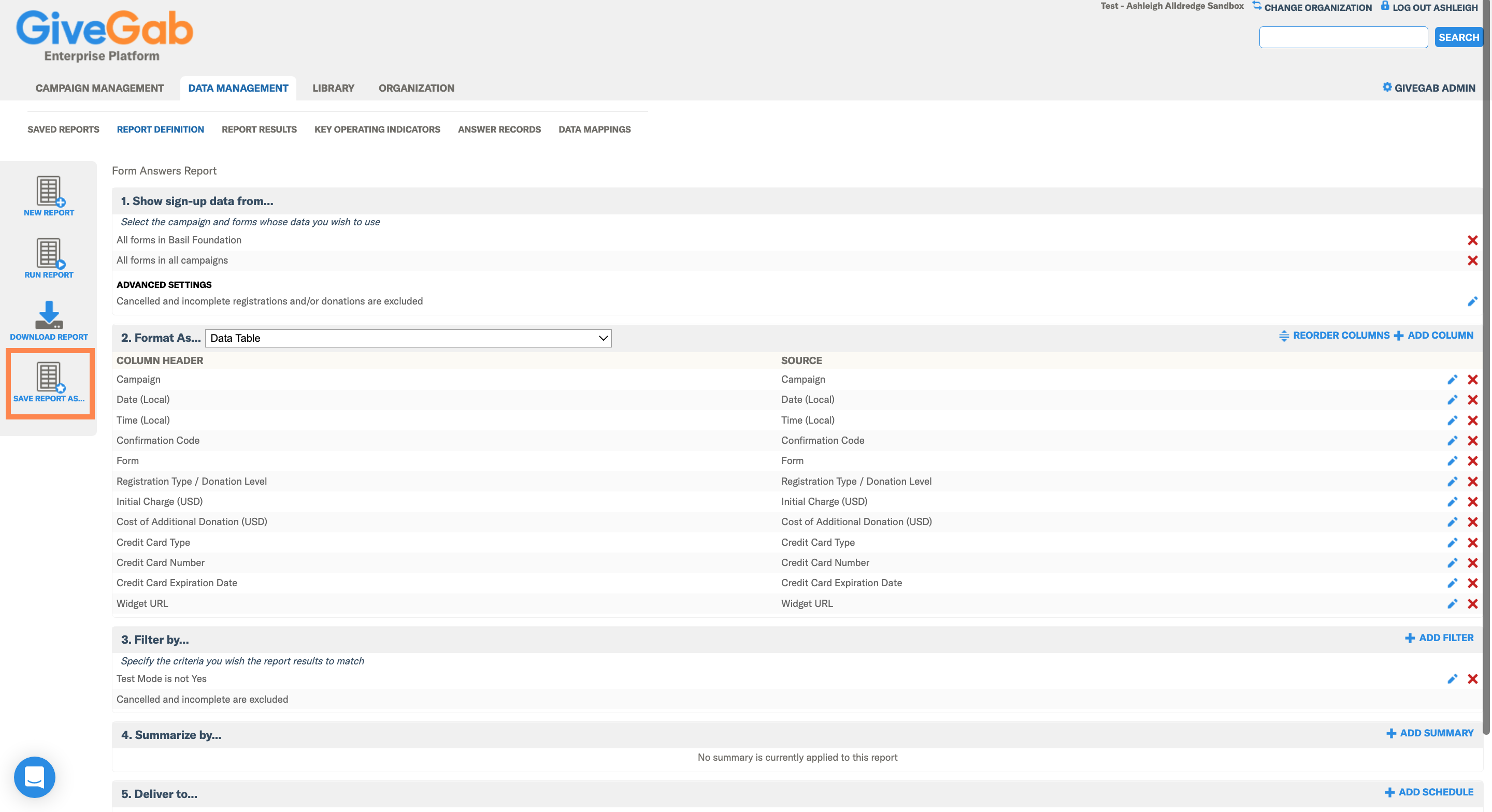Open the Library tab

[x=333, y=88]
